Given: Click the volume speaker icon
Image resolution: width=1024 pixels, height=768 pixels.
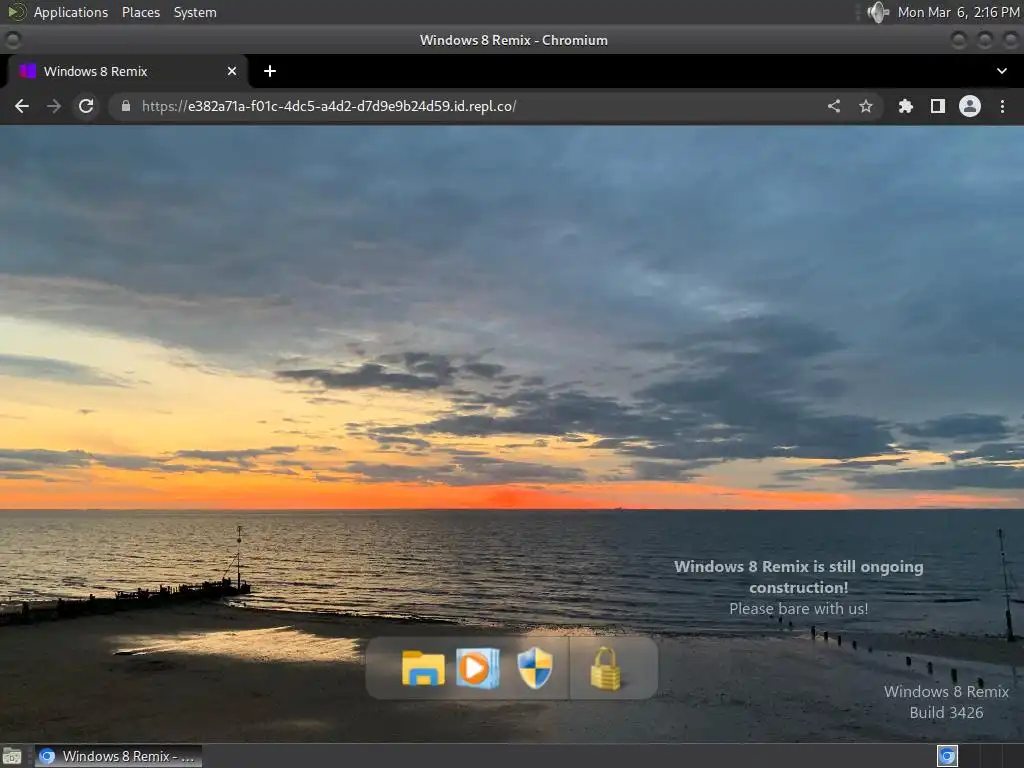Looking at the screenshot, I should pos(878,12).
